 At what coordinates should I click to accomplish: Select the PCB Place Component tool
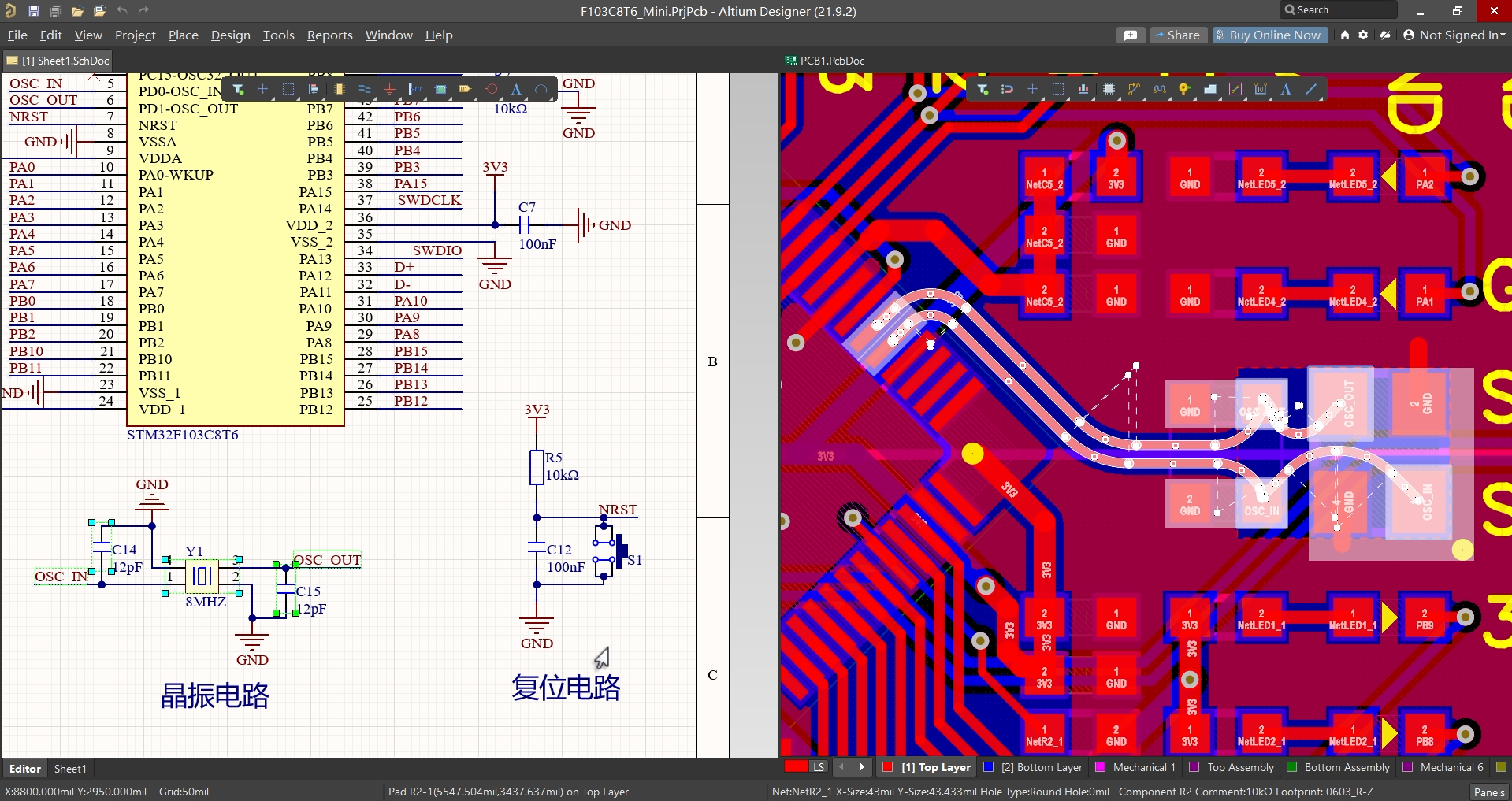pyautogui.click(x=1109, y=89)
